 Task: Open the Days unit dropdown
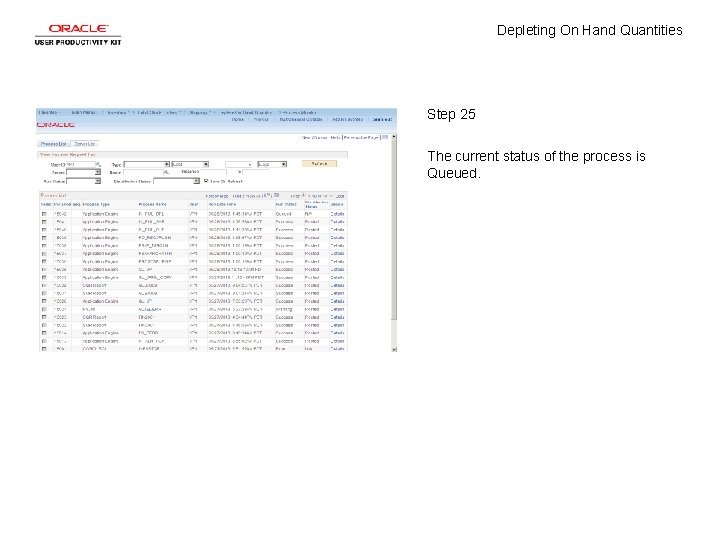[272, 164]
